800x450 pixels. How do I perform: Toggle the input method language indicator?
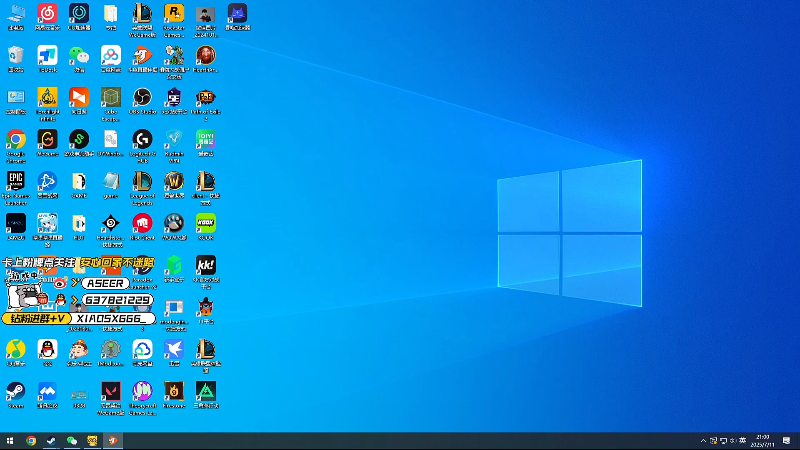(x=743, y=441)
